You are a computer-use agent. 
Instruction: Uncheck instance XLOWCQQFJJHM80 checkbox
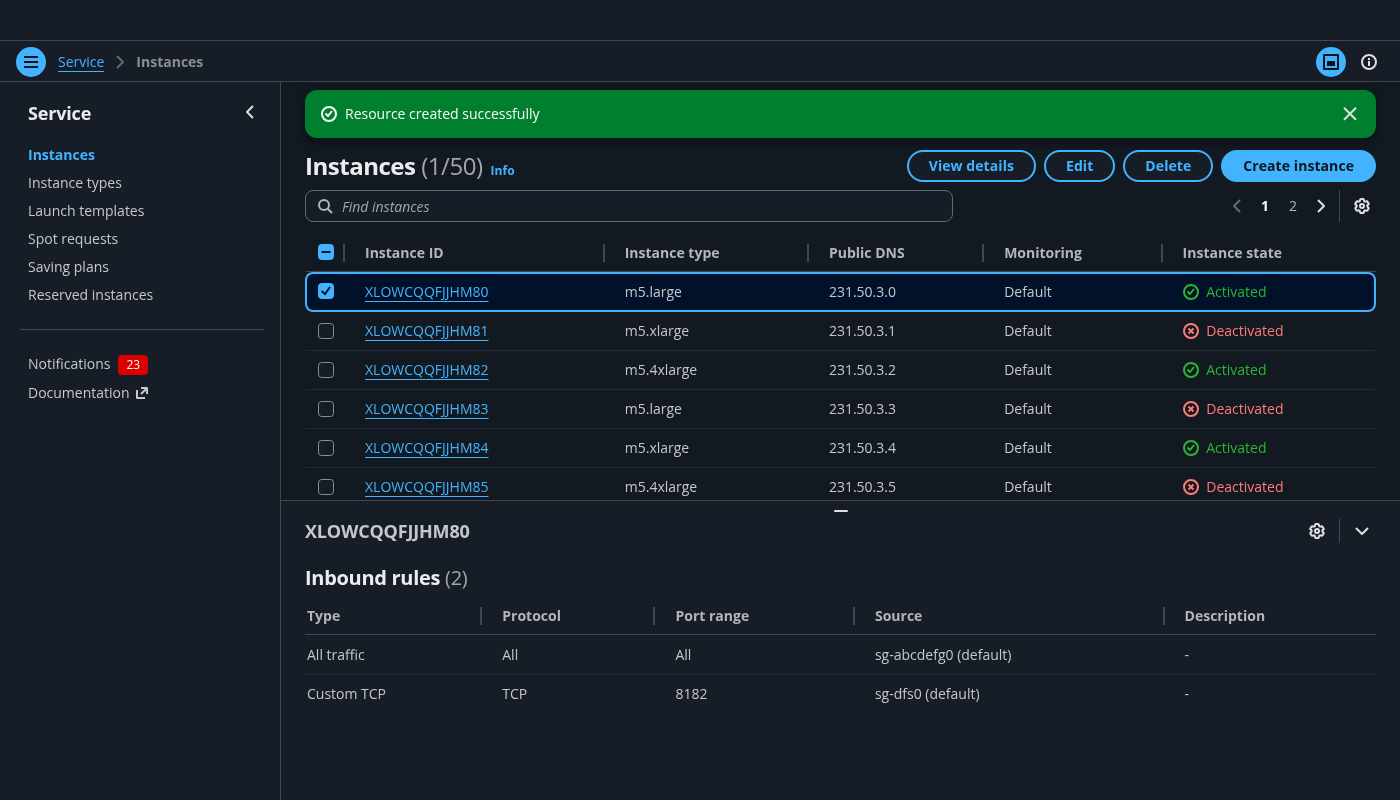point(326,291)
